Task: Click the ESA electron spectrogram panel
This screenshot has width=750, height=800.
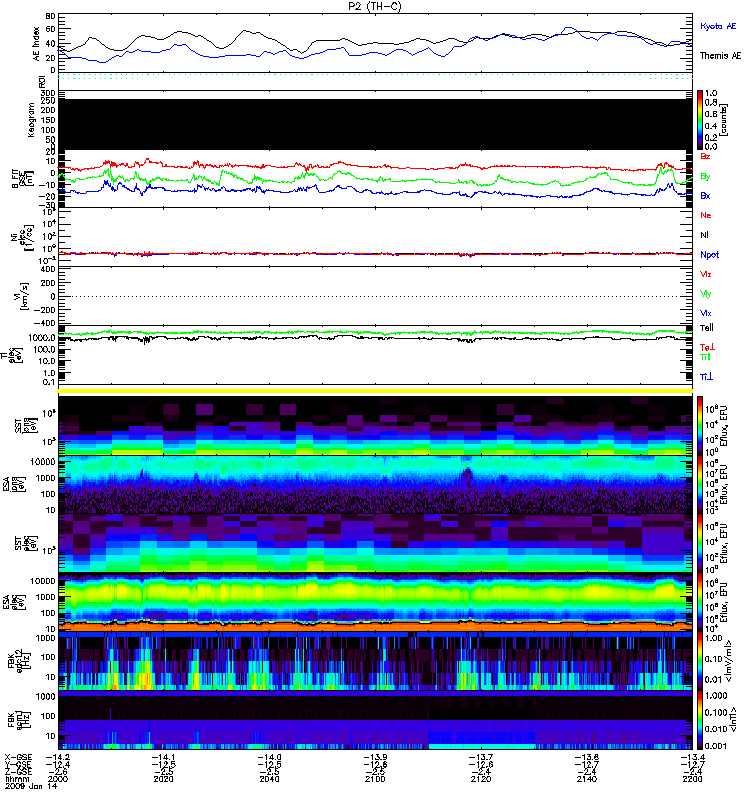Action: [375, 602]
